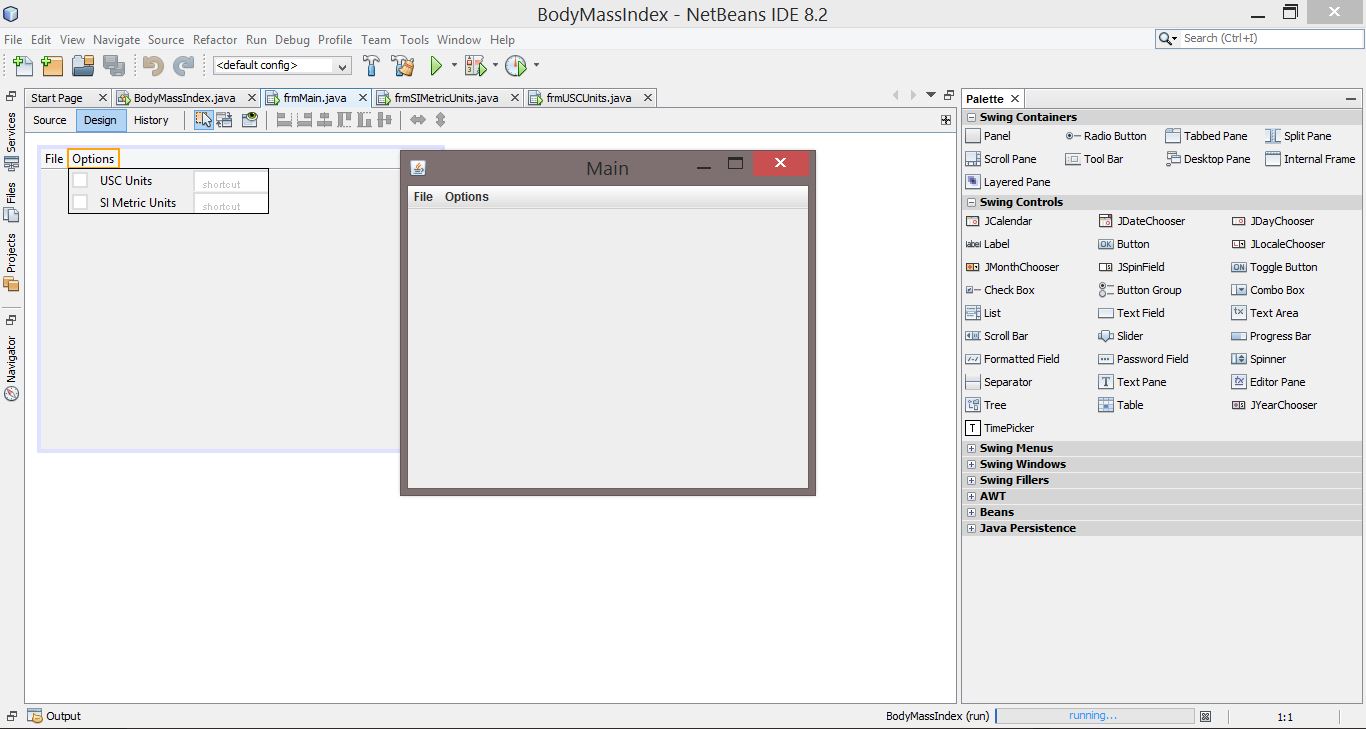Viewport: 1366px width, 729px height.
Task: Click the New File toolbar icon
Action: tap(22, 66)
